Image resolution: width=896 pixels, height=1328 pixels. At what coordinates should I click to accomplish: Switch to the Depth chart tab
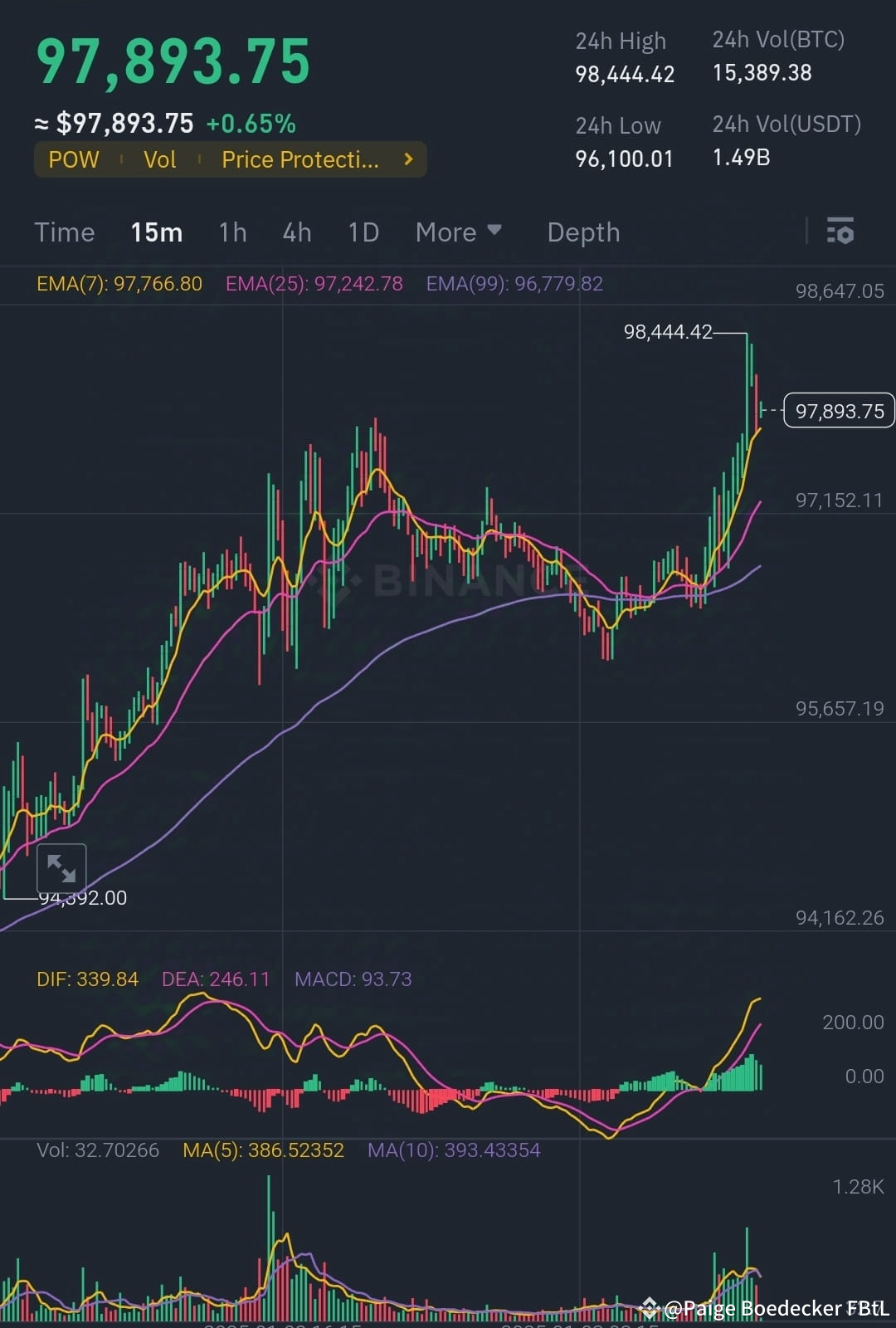pyautogui.click(x=583, y=233)
